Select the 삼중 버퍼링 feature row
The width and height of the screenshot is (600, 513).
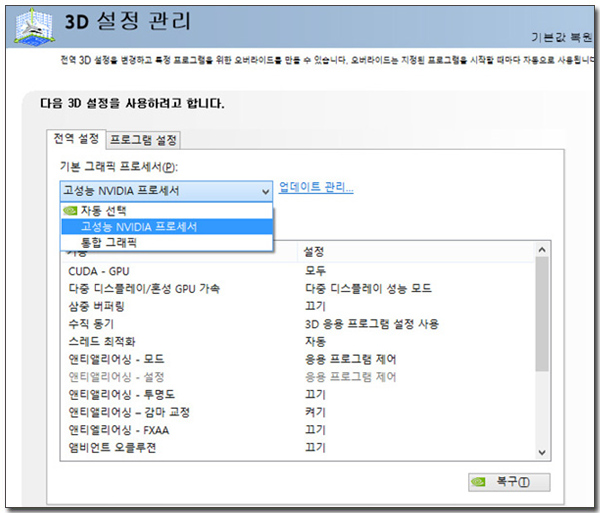(x=298, y=306)
